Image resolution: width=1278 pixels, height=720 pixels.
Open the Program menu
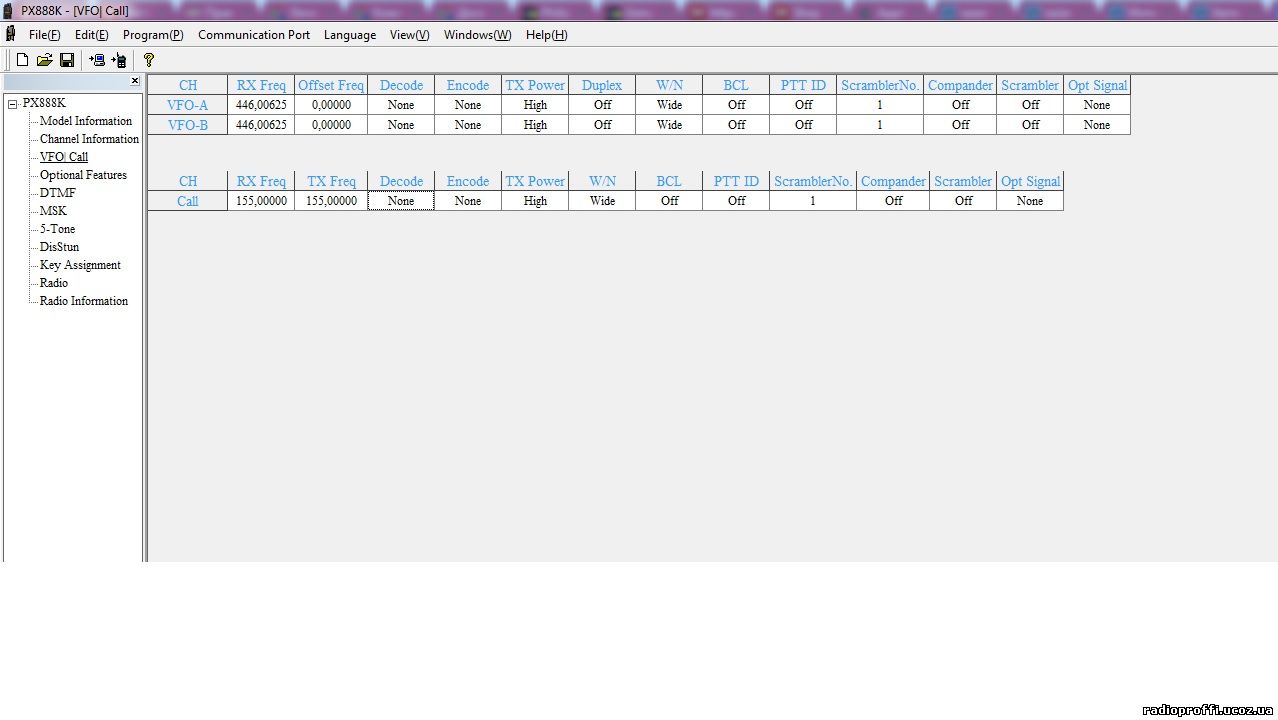tap(153, 34)
